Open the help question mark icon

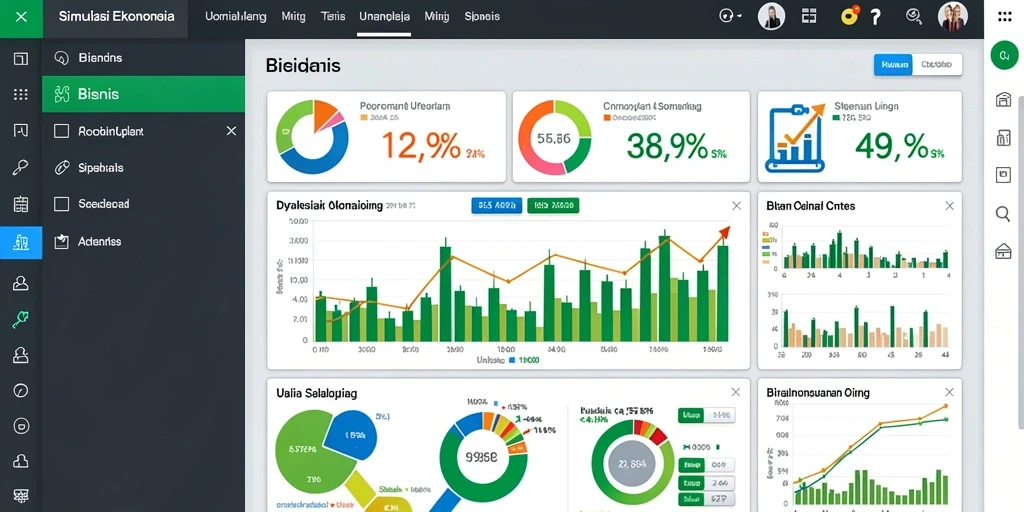pos(876,17)
